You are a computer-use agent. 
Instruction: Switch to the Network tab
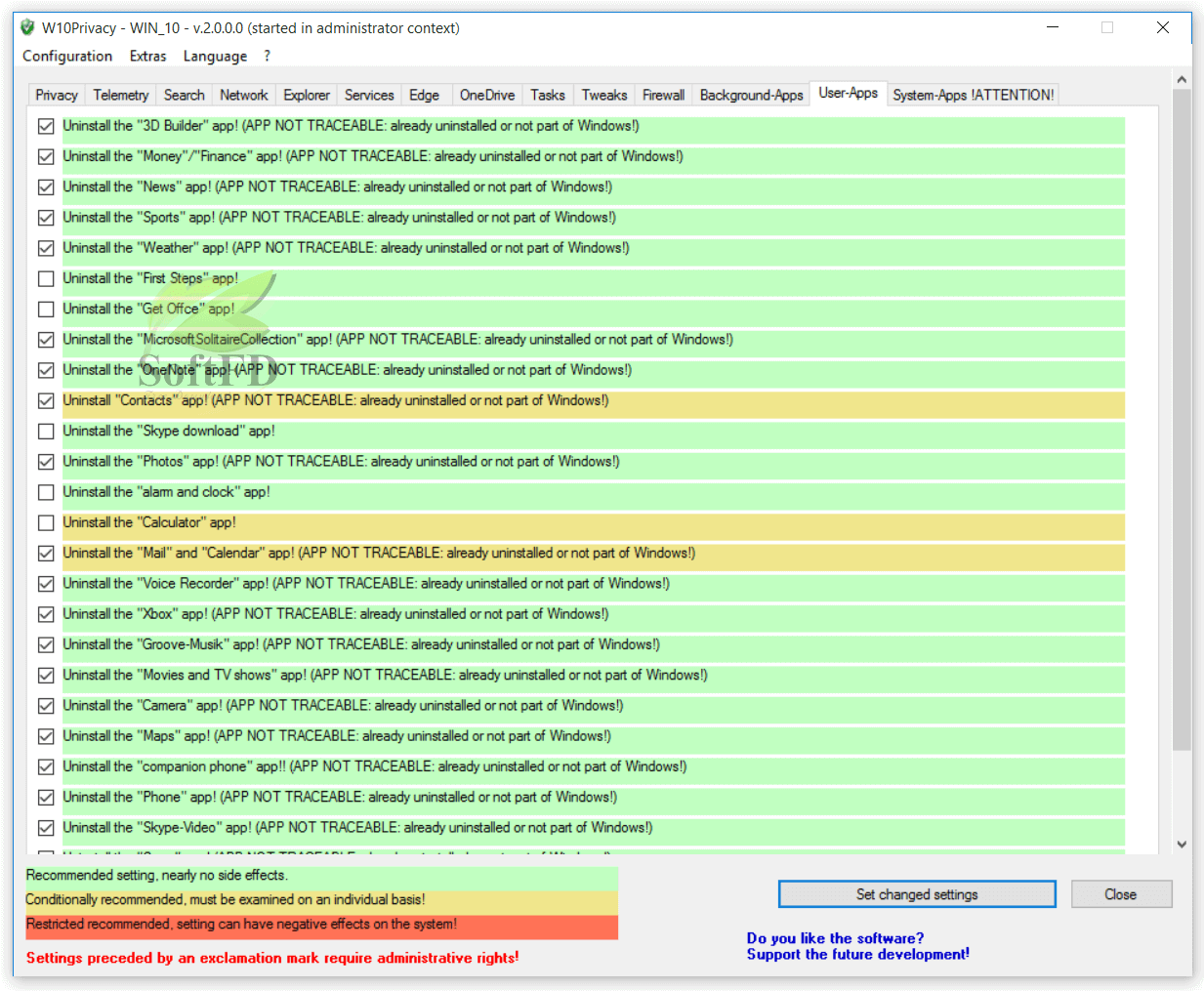click(244, 95)
